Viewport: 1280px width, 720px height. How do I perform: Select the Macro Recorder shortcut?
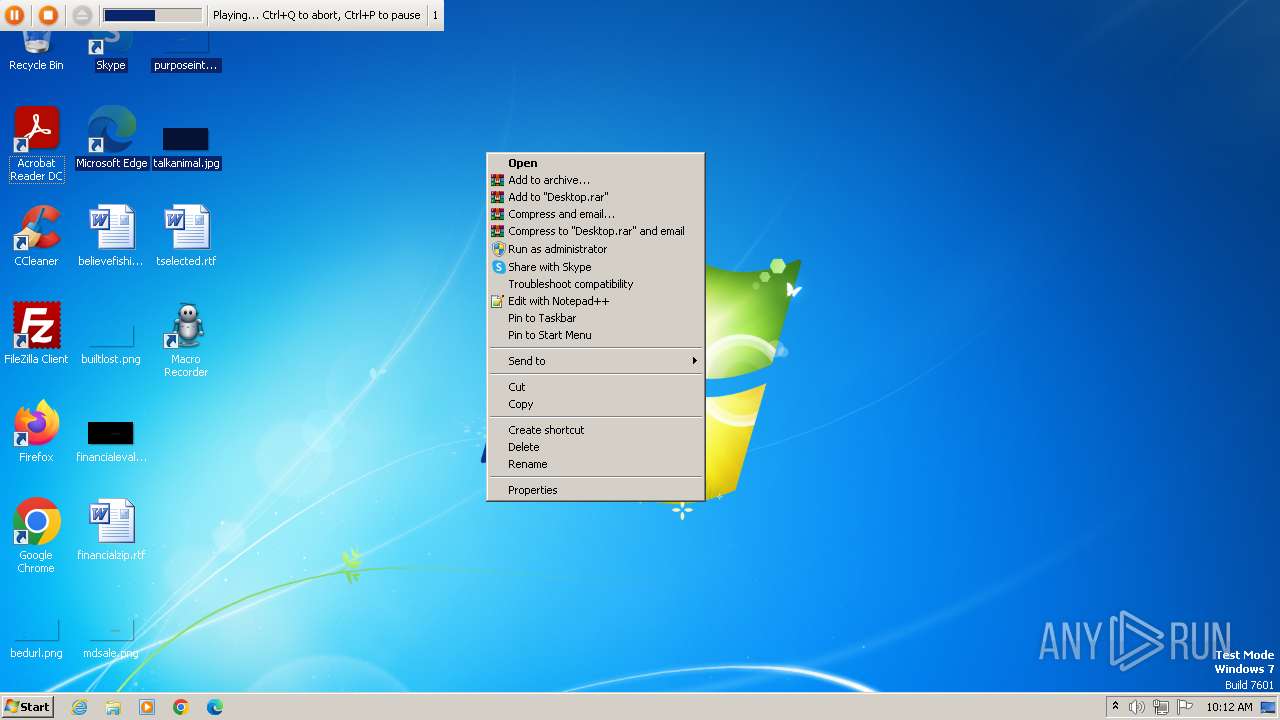(x=186, y=340)
